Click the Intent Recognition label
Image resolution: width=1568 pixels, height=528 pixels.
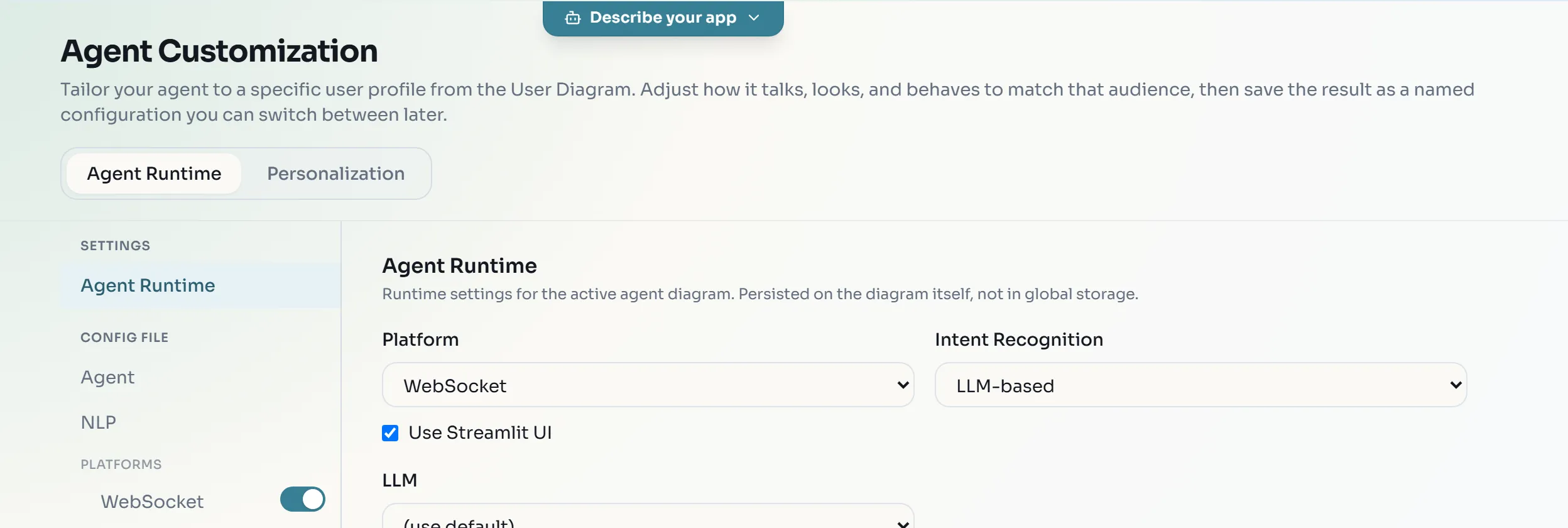[x=1019, y=339]
